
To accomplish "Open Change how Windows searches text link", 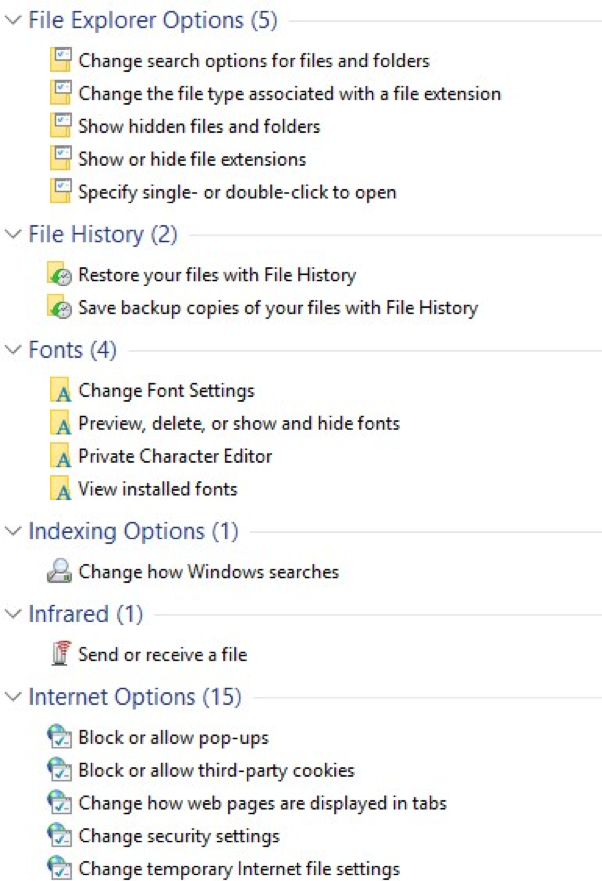I will tap(209, 572).
